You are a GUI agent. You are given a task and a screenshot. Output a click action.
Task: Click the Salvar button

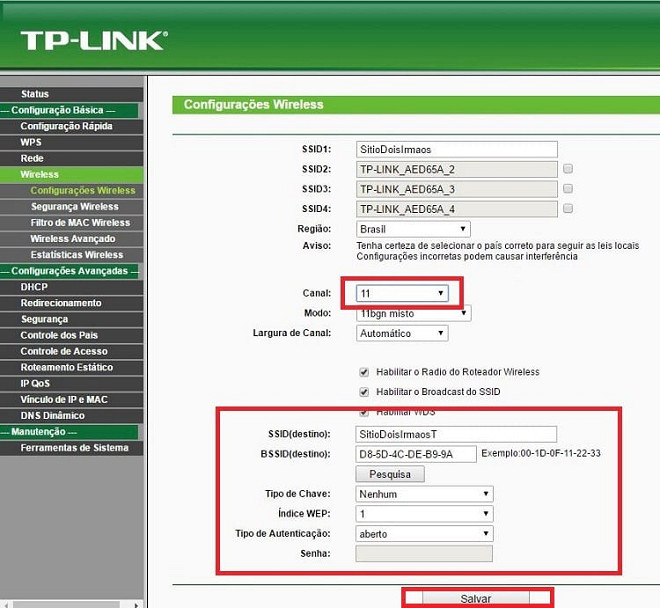pyautogui.click(x=476, y=598)
